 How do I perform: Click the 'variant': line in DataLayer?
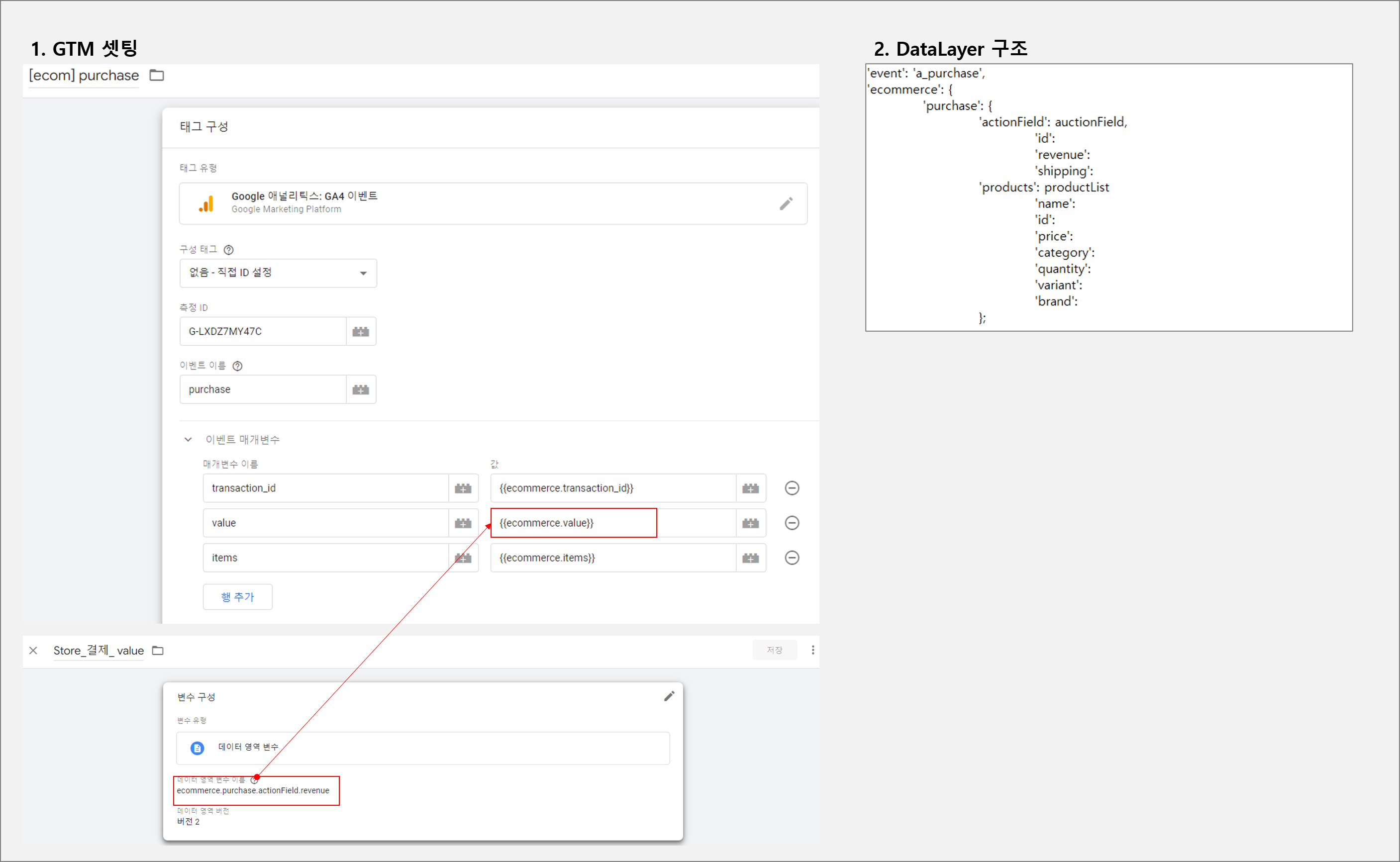click(x=1058, y=285)
